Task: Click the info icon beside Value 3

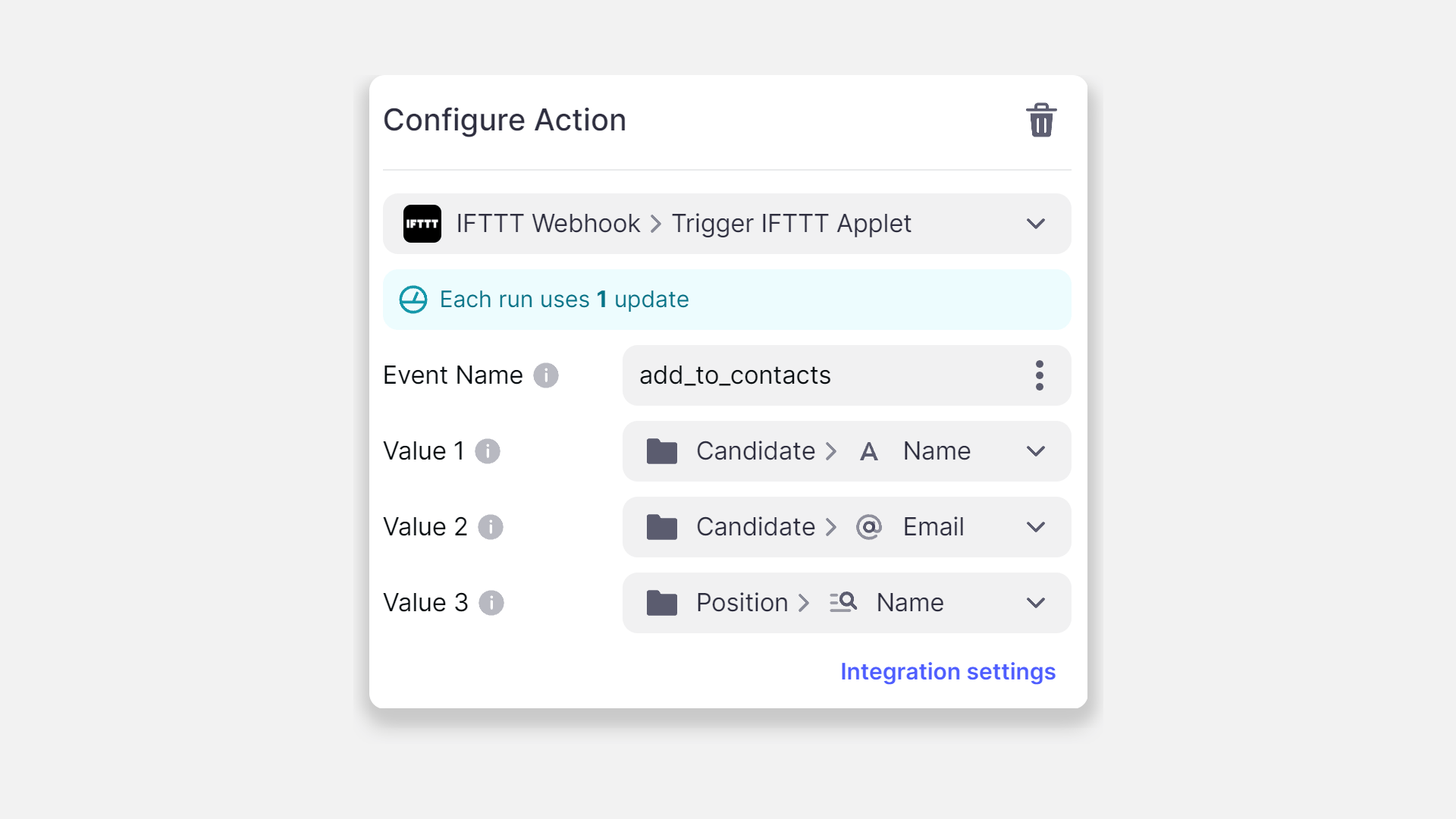Action: [x=491, y=603]
